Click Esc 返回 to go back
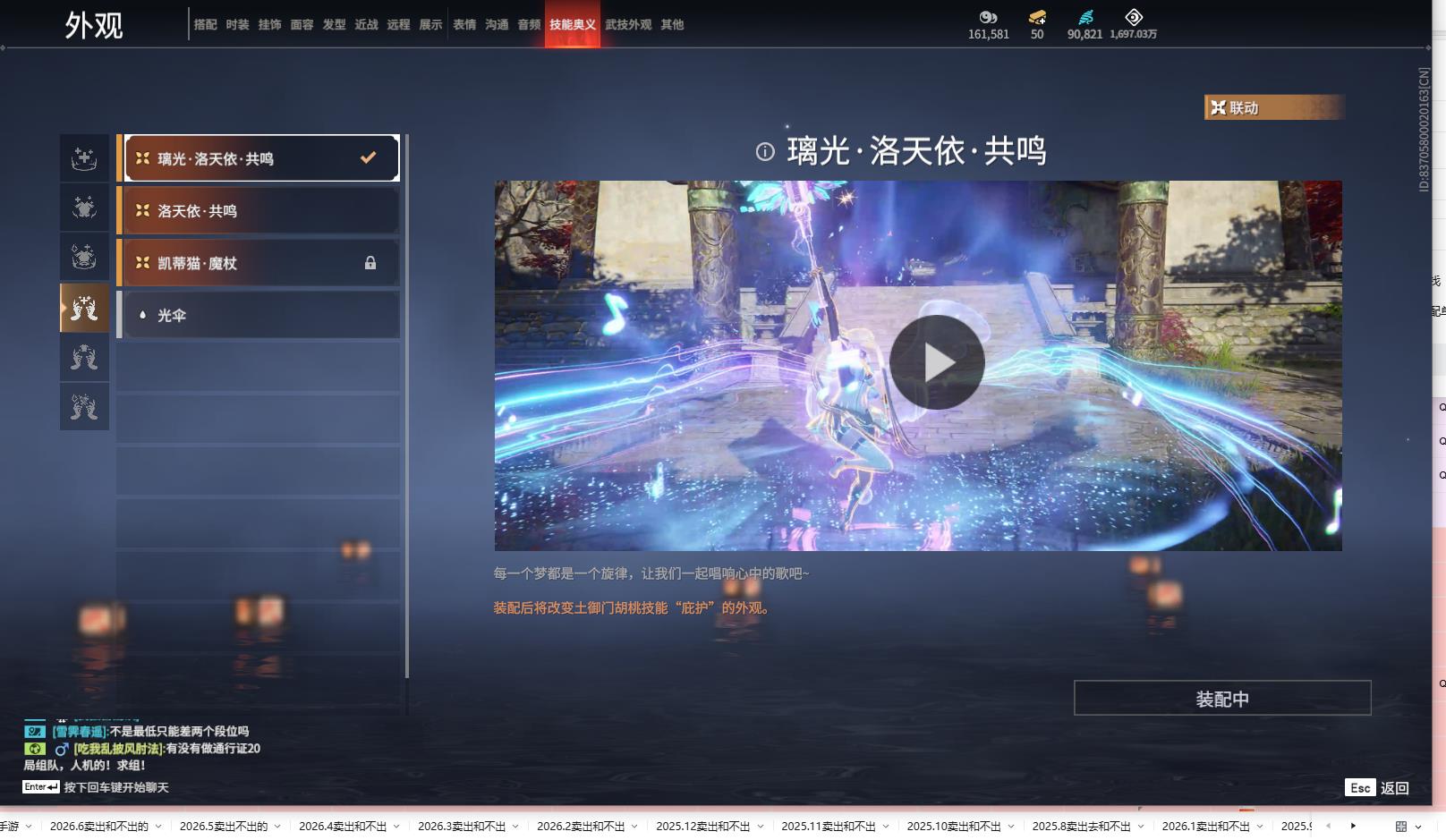 coord(1377,788)
